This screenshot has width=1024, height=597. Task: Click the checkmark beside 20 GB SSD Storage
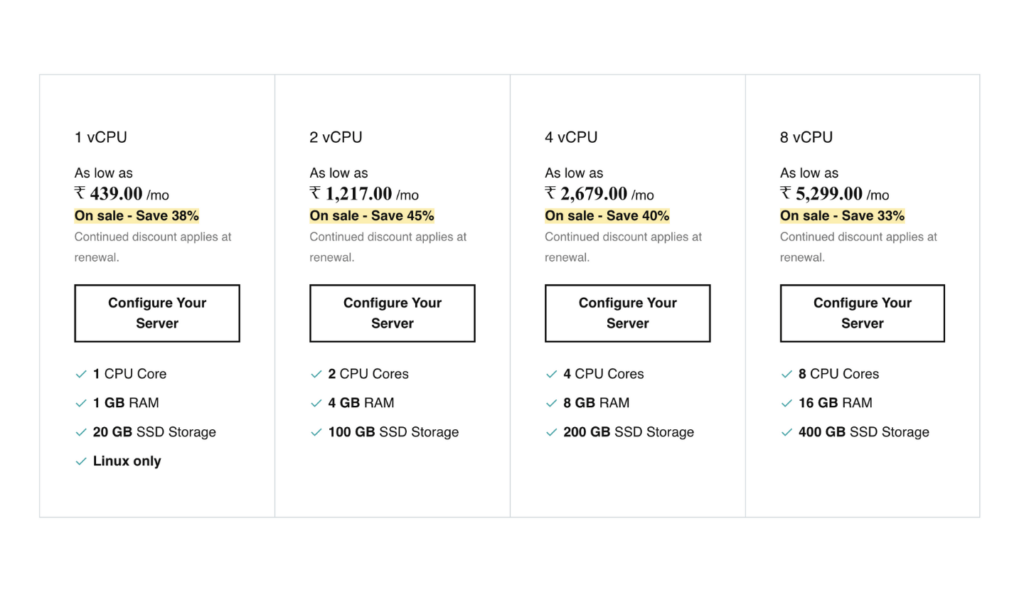click(81, 432)
